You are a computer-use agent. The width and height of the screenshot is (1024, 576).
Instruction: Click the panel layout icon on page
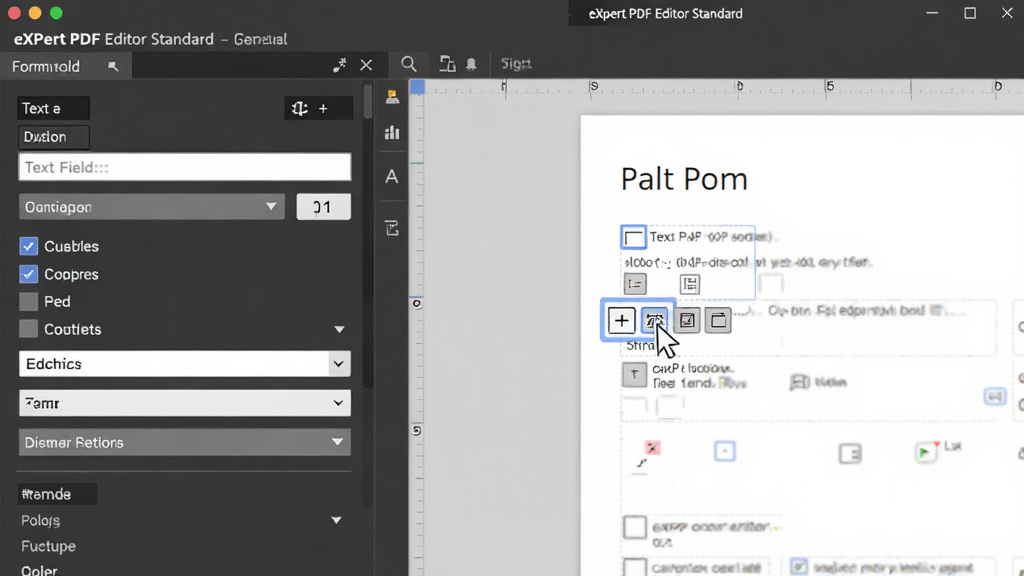850,453
